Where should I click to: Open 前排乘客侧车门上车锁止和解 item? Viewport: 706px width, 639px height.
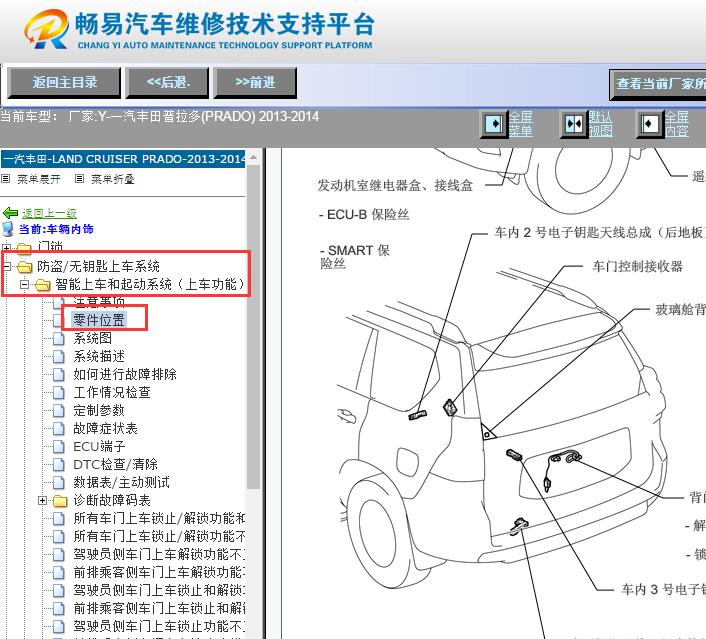[159, 608]
